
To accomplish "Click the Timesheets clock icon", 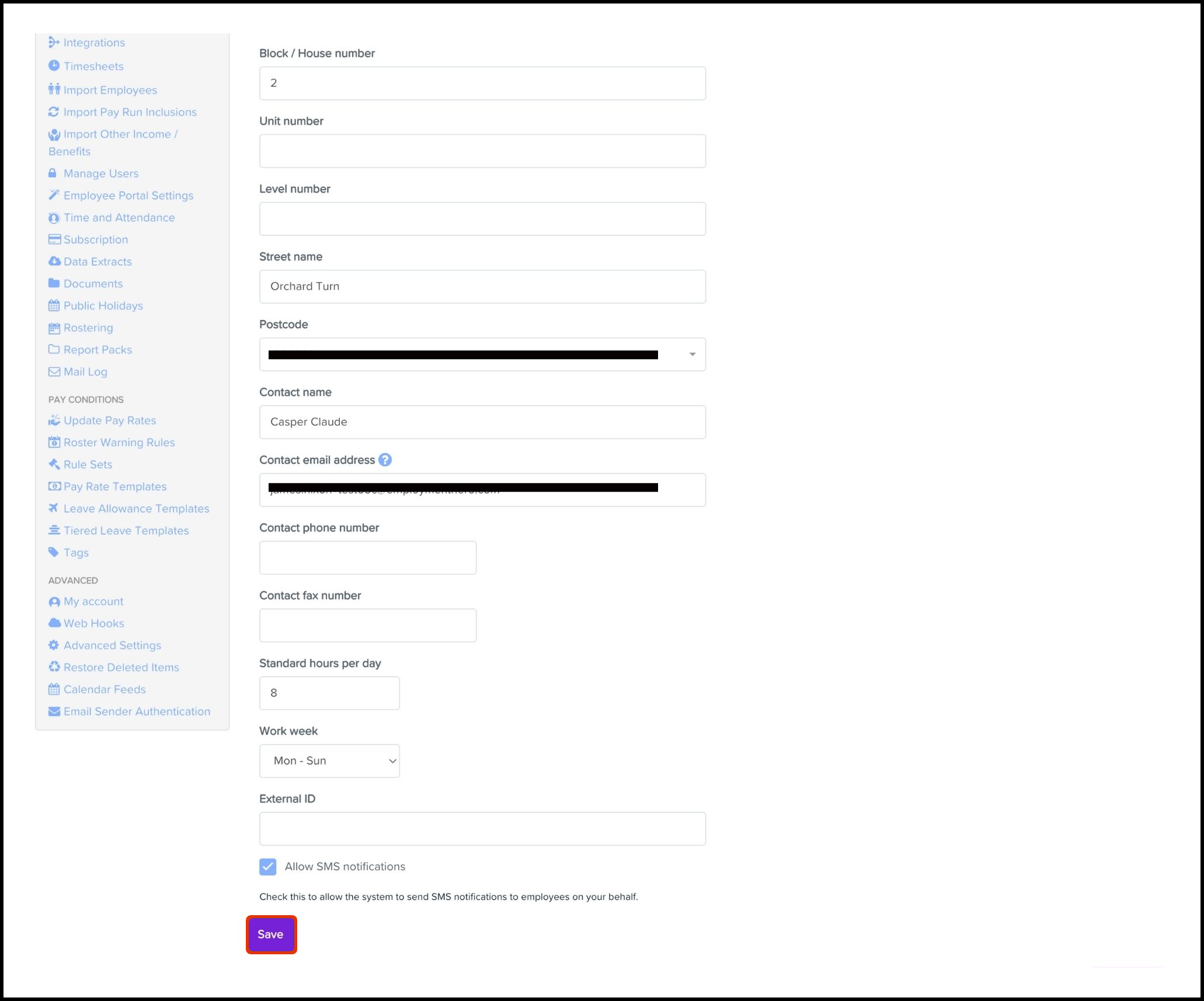I will 54,66.
